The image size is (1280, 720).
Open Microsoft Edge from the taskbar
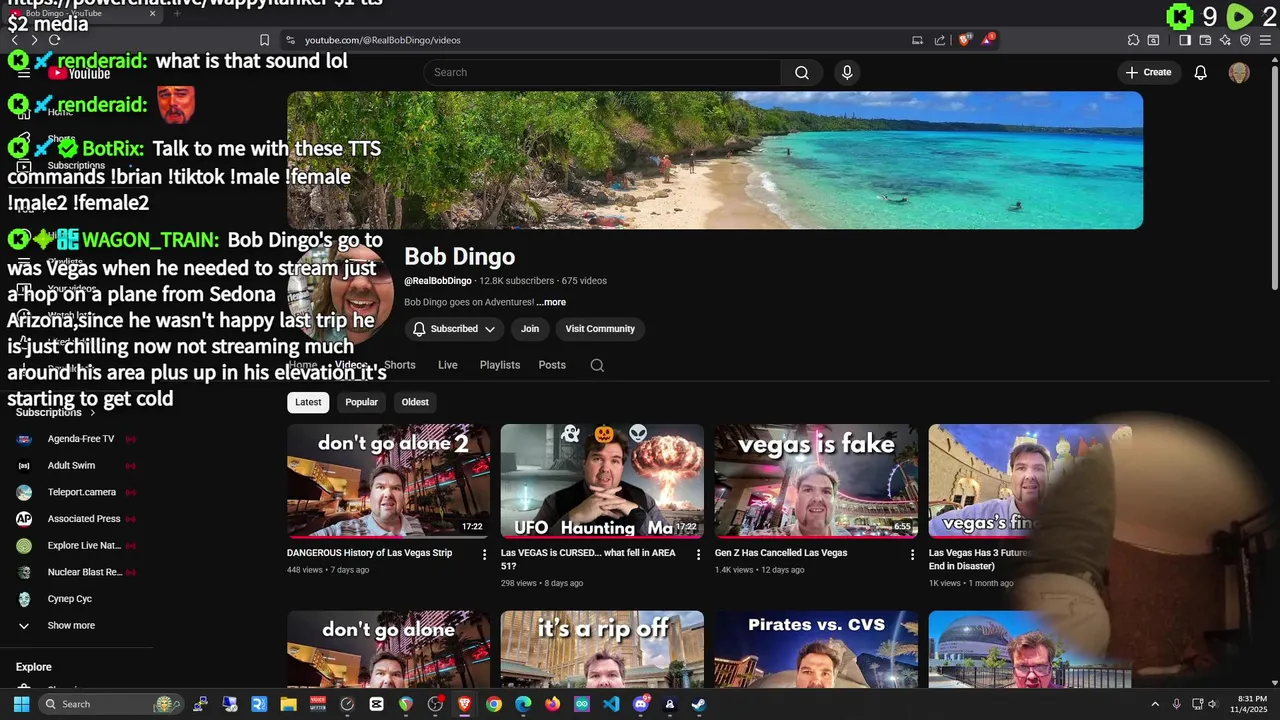click(523, 704)
